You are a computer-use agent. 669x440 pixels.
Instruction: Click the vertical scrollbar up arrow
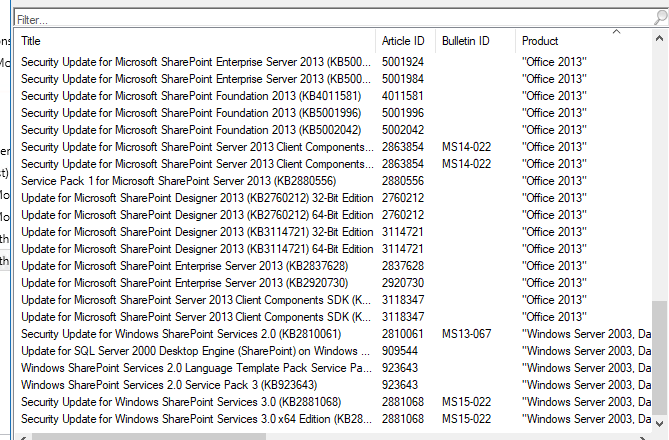[x=659, y=38]
